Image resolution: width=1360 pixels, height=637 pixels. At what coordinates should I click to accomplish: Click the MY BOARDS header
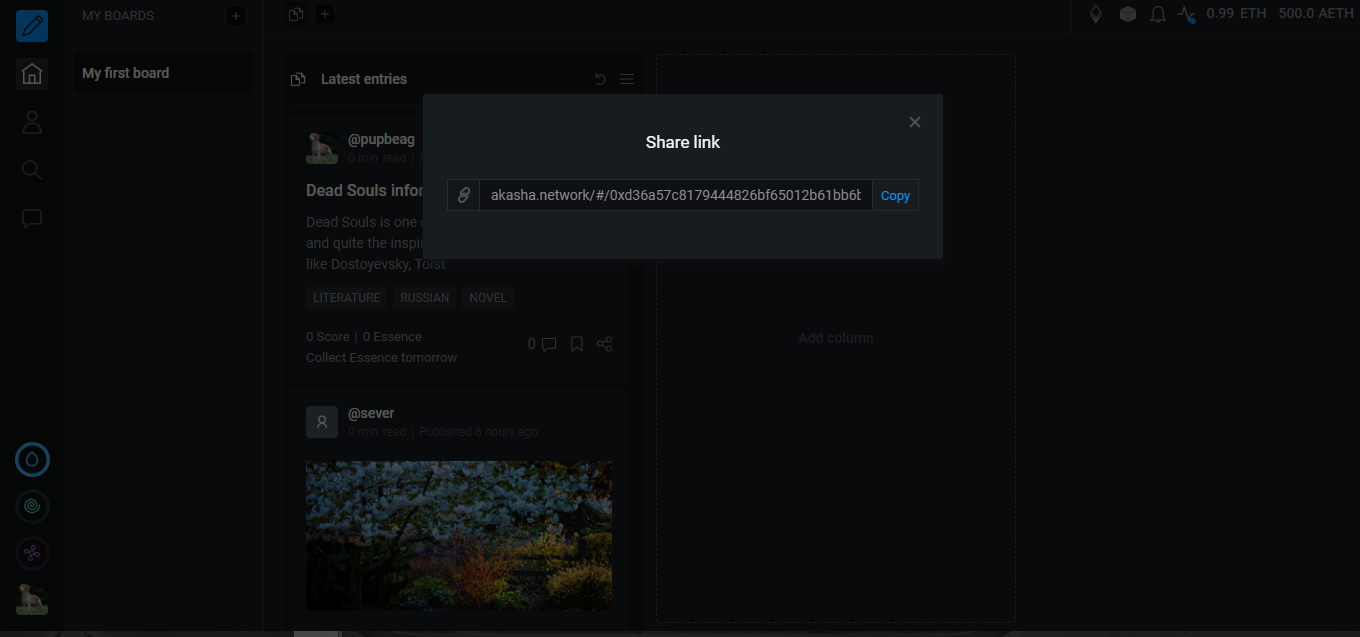[x=118, y=16]
